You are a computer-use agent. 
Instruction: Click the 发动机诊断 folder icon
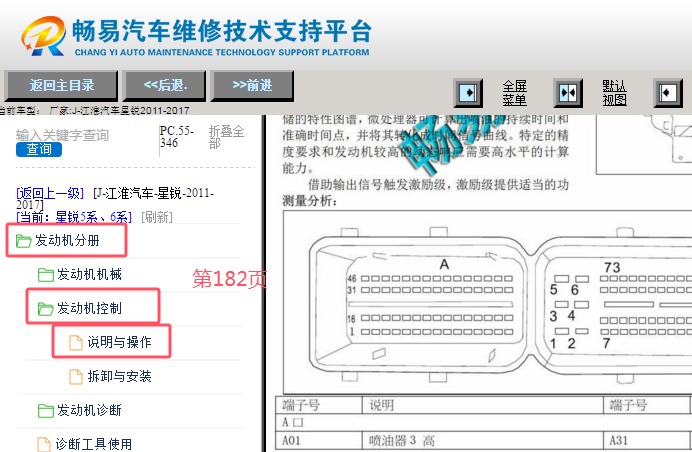[45, 411]
